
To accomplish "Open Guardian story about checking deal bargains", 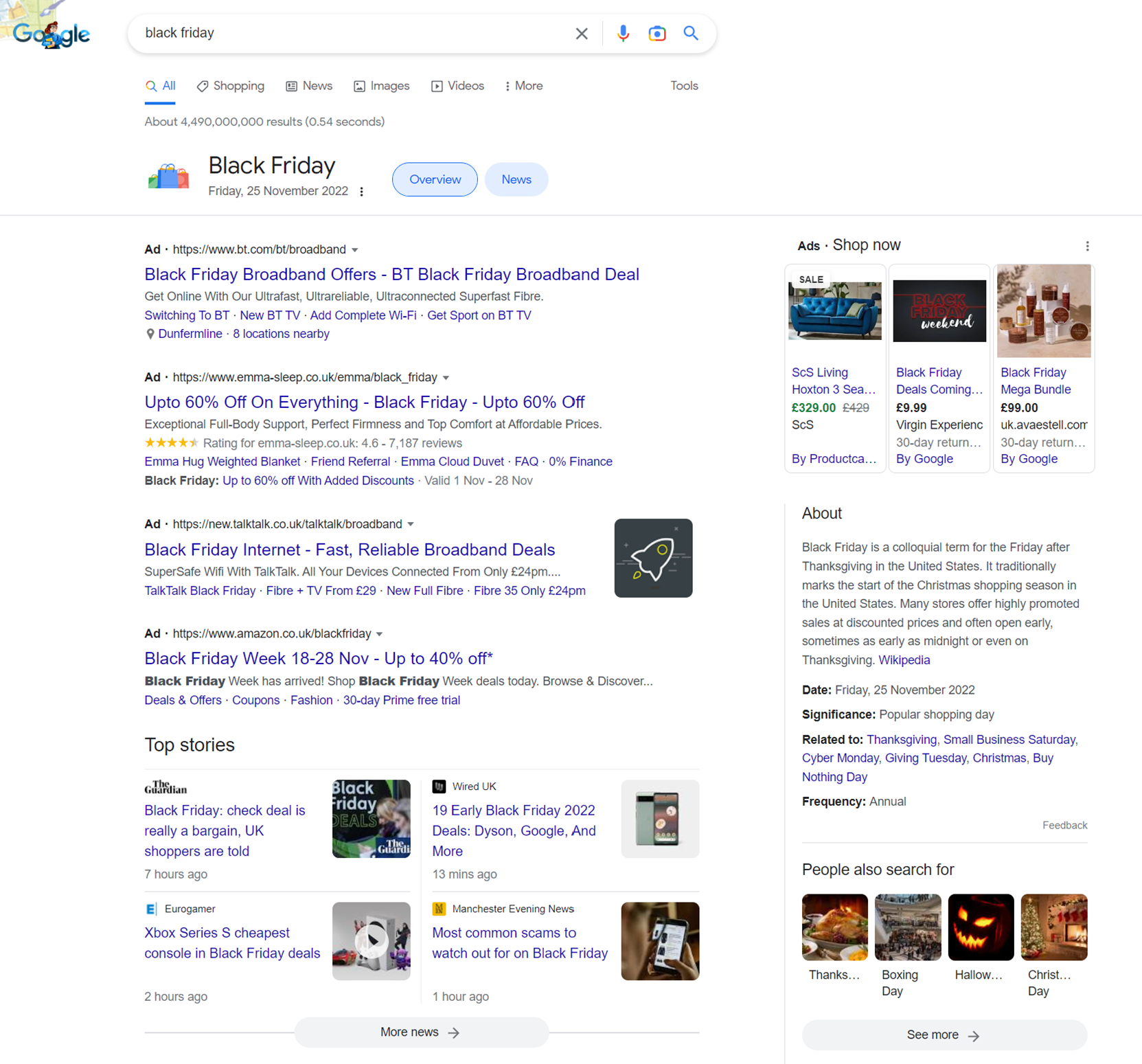I will pyautogui.click(x=225, y=830).
